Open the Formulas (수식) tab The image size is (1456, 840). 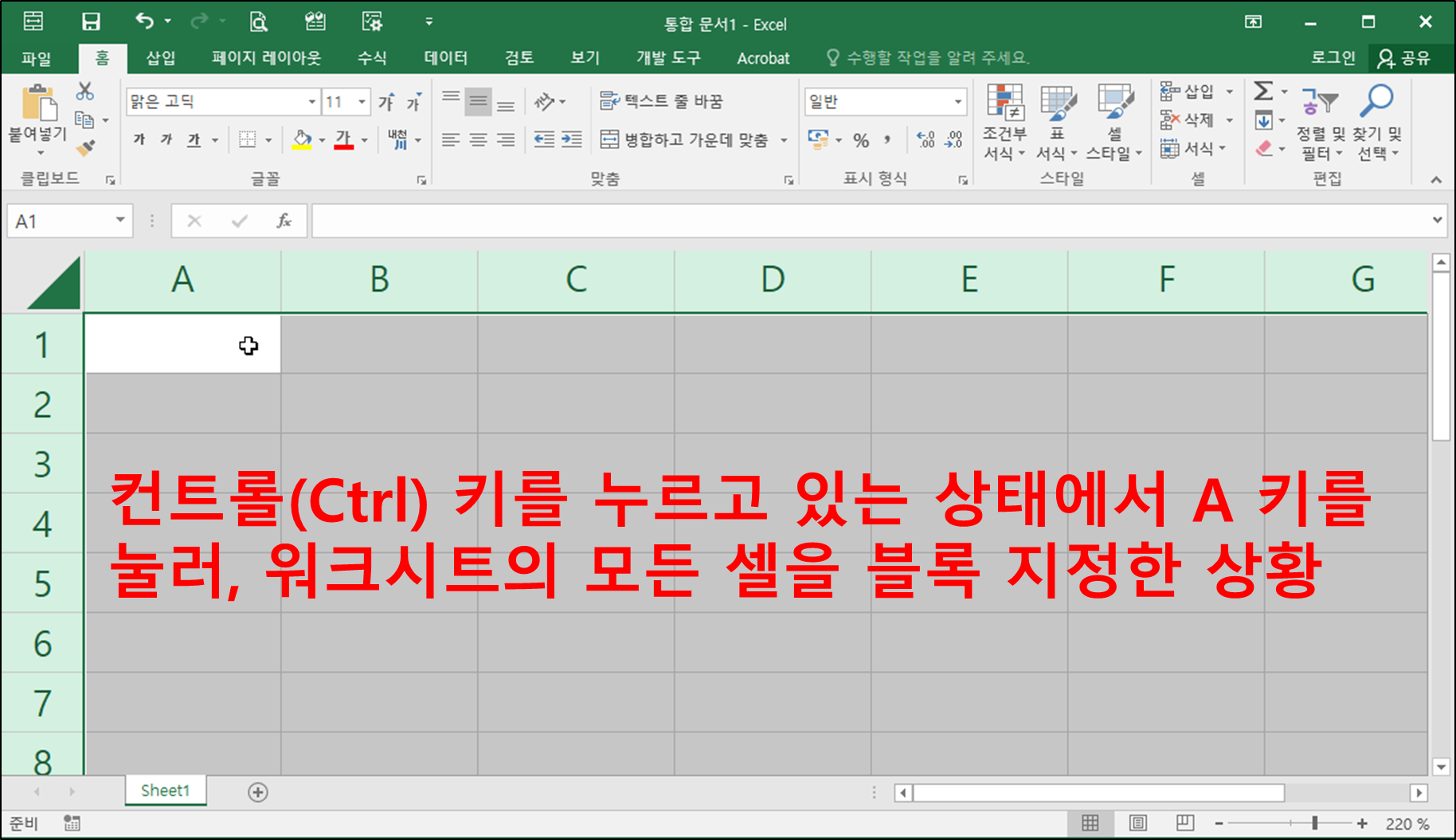coord(372,58)
